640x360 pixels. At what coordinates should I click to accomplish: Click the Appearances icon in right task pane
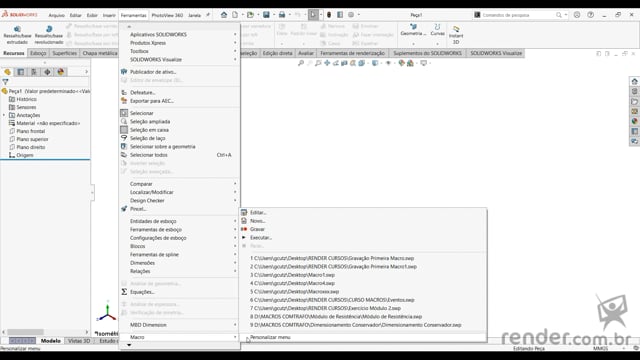[x=634, y=121]
